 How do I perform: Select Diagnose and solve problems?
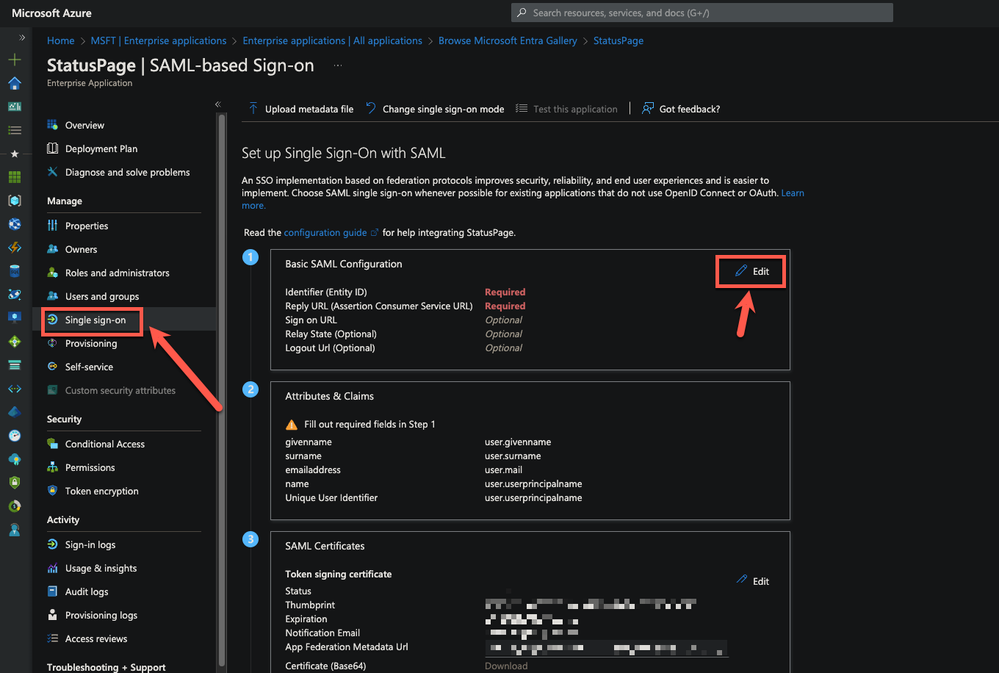(x=127, y=172)
